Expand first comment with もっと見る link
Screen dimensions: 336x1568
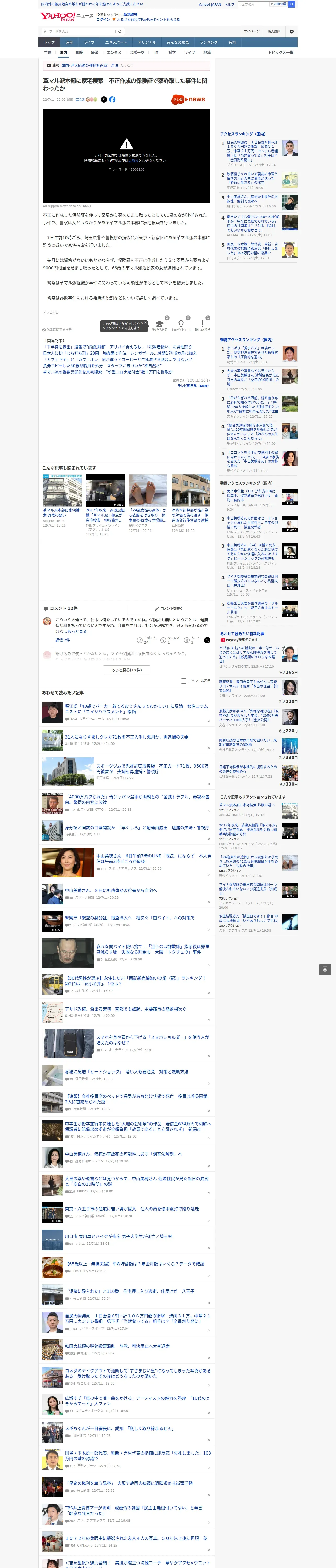[77, 632]
